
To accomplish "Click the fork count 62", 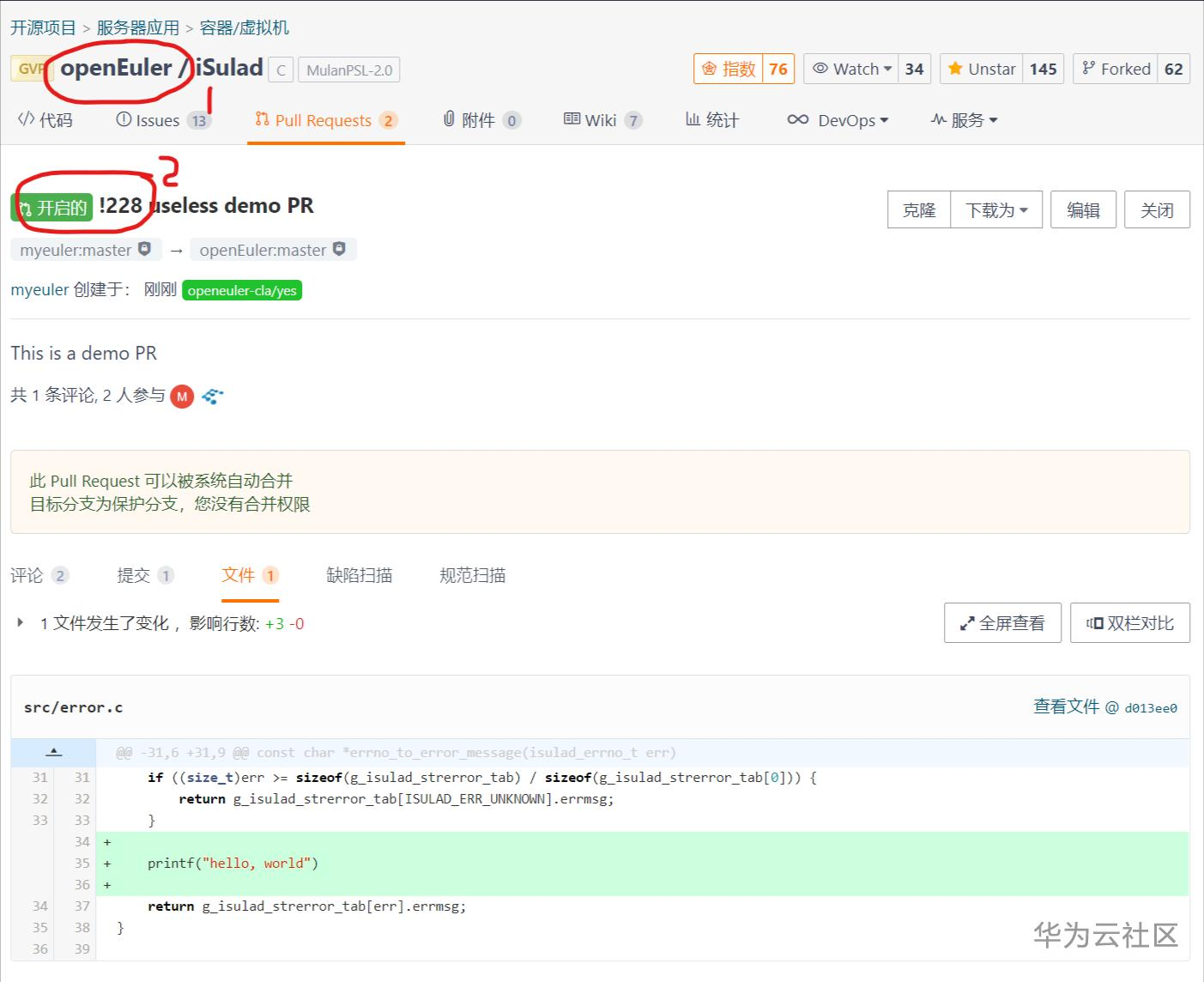I will (1174, 69).
